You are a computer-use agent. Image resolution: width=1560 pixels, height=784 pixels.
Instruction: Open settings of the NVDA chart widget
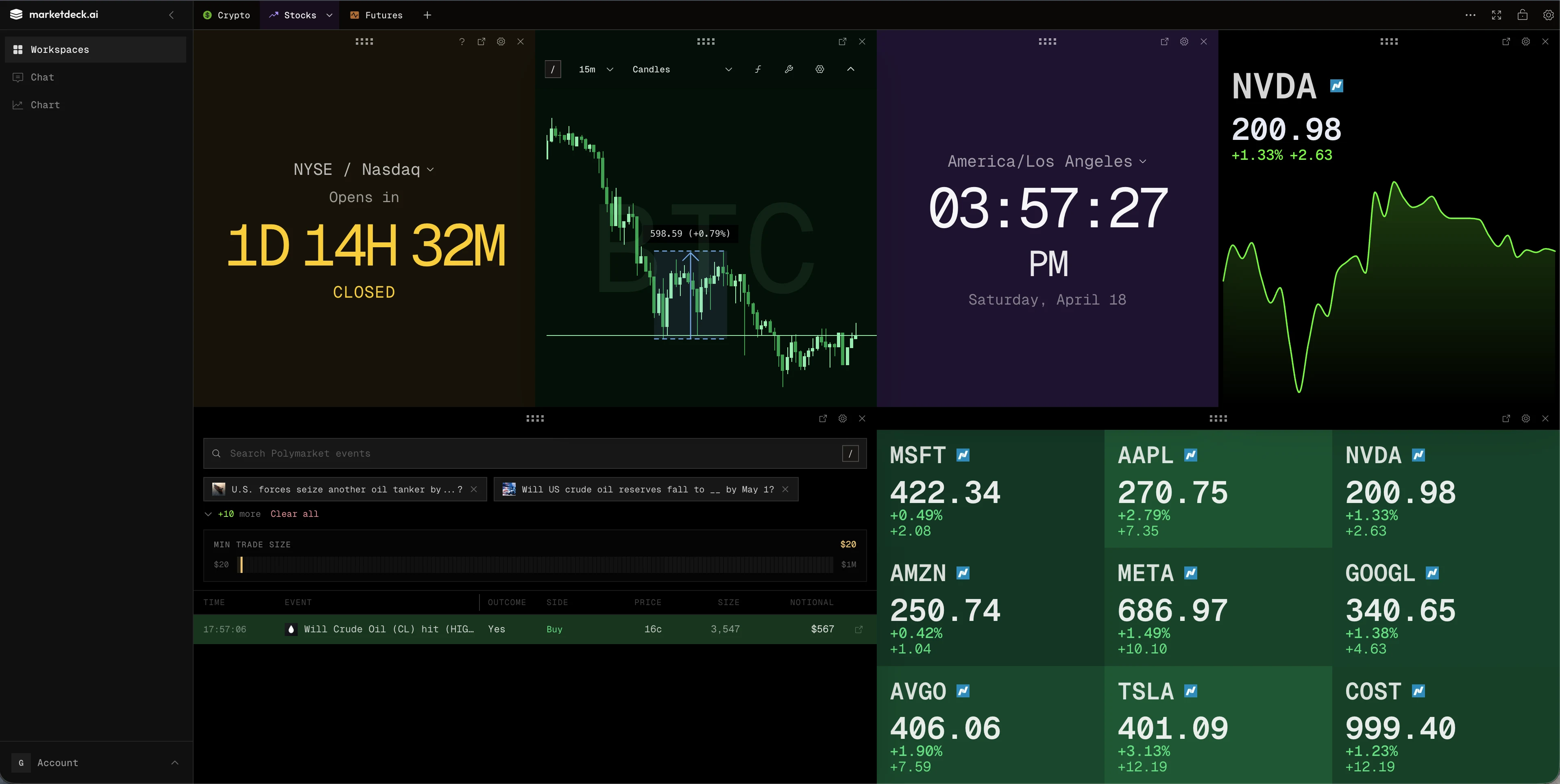click(x=1525, y=42)
